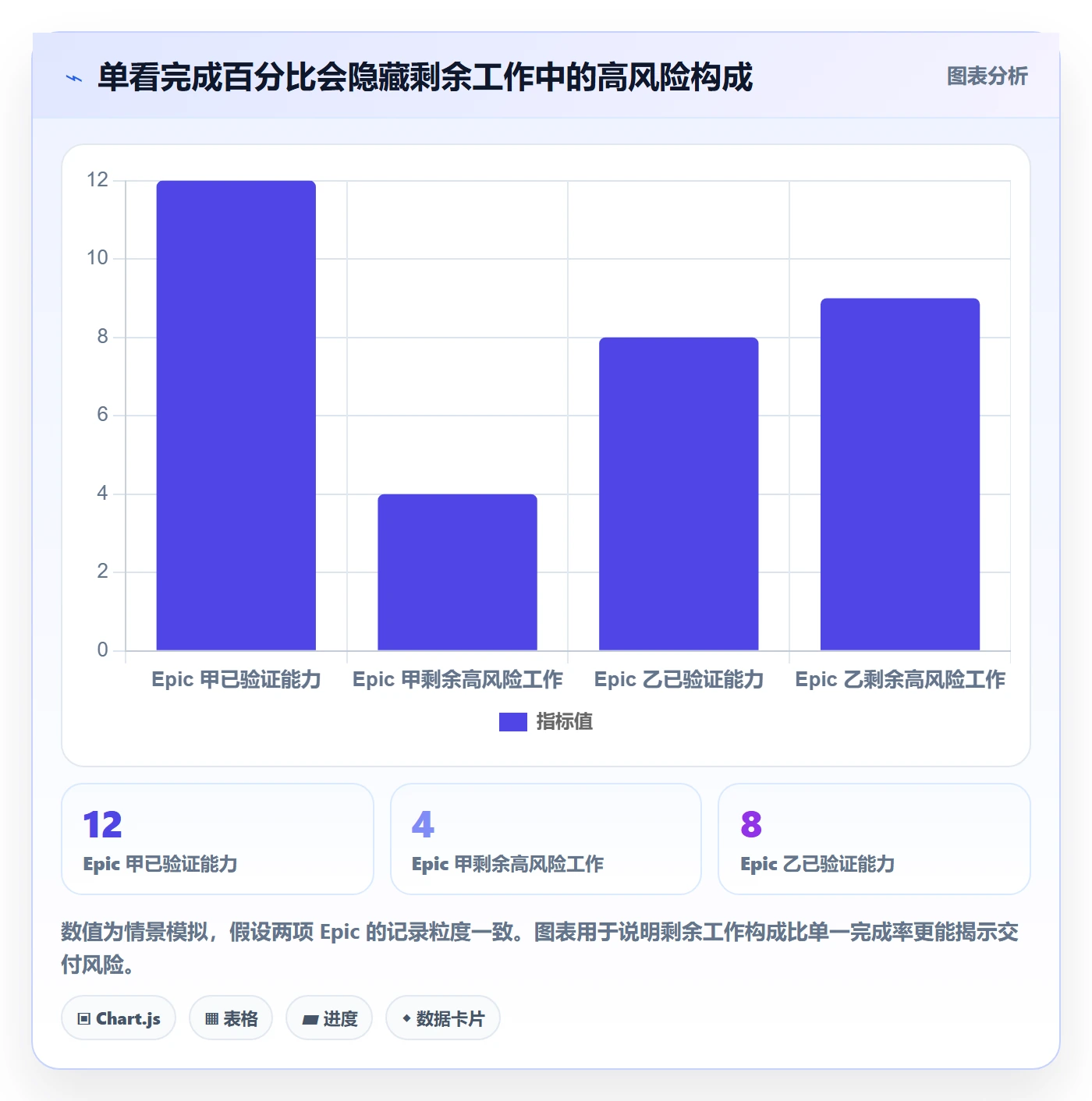Click the x-axis label Epic 乙剩余高风险工作
The width and height of the screenshot is (1092, 1101).
tap(900, 680)
